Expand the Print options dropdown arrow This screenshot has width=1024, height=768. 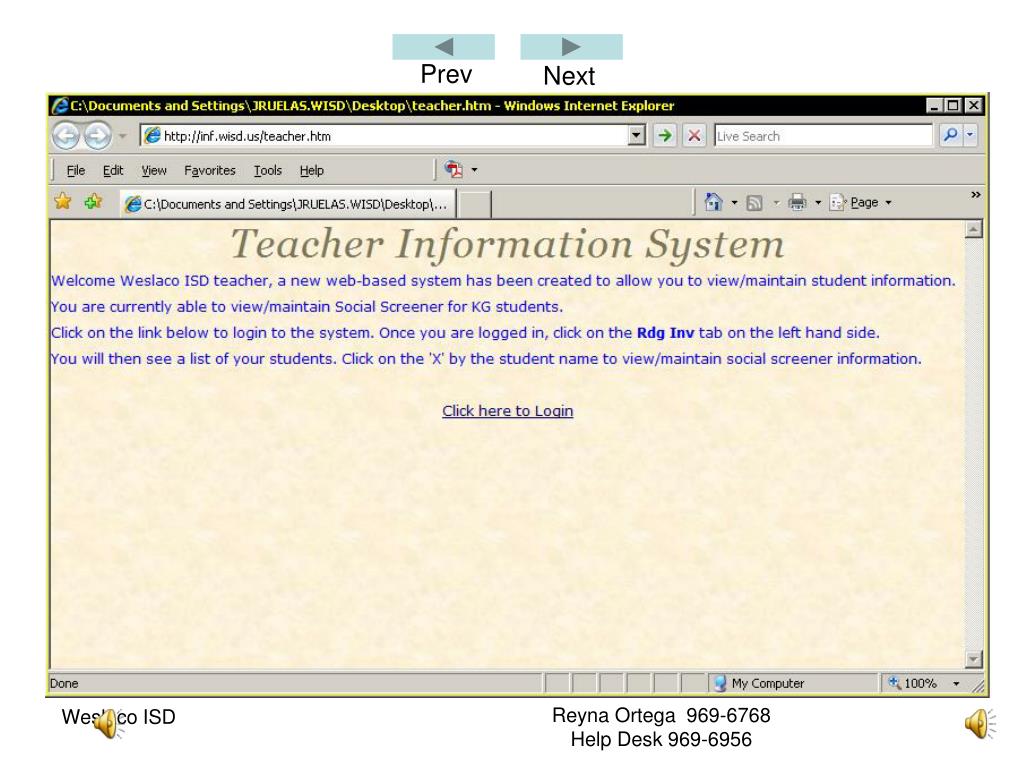click(x=818, y=202)
